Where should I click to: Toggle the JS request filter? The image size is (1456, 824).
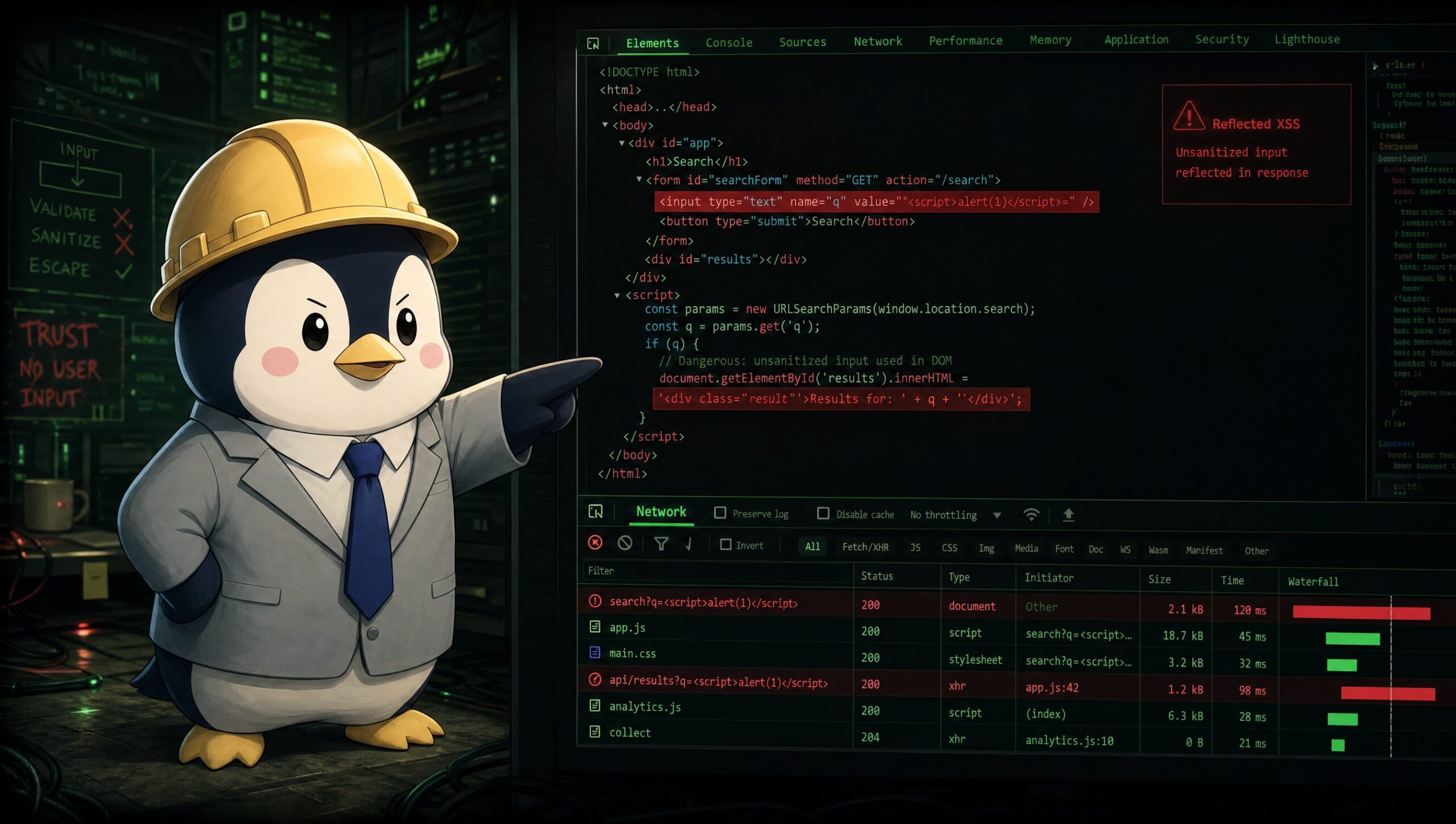coord(915,548)
